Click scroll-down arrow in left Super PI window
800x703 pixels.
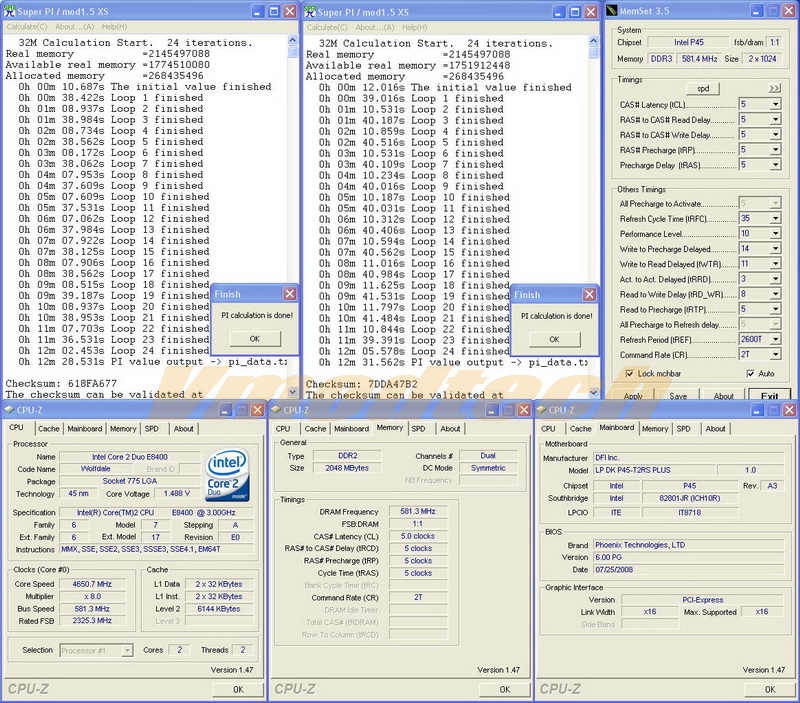pyautogui.click(x=293, y=392)
